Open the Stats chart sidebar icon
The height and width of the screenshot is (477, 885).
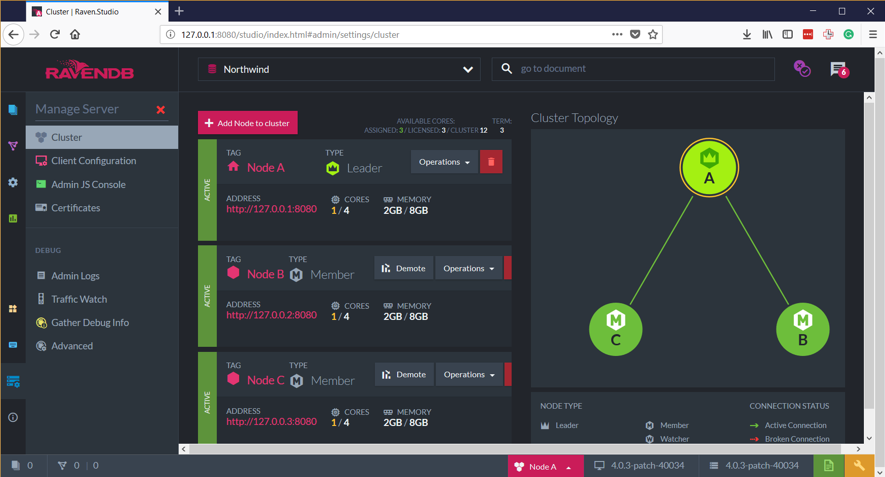click(x=13, y=218)
